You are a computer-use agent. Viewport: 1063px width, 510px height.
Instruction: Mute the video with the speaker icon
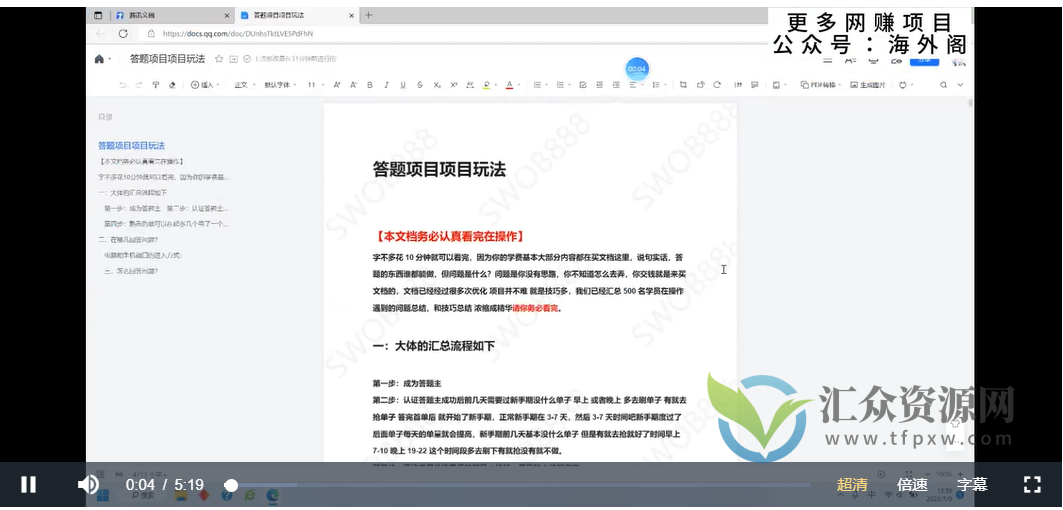pyautogui.click(x=88, y=484)
